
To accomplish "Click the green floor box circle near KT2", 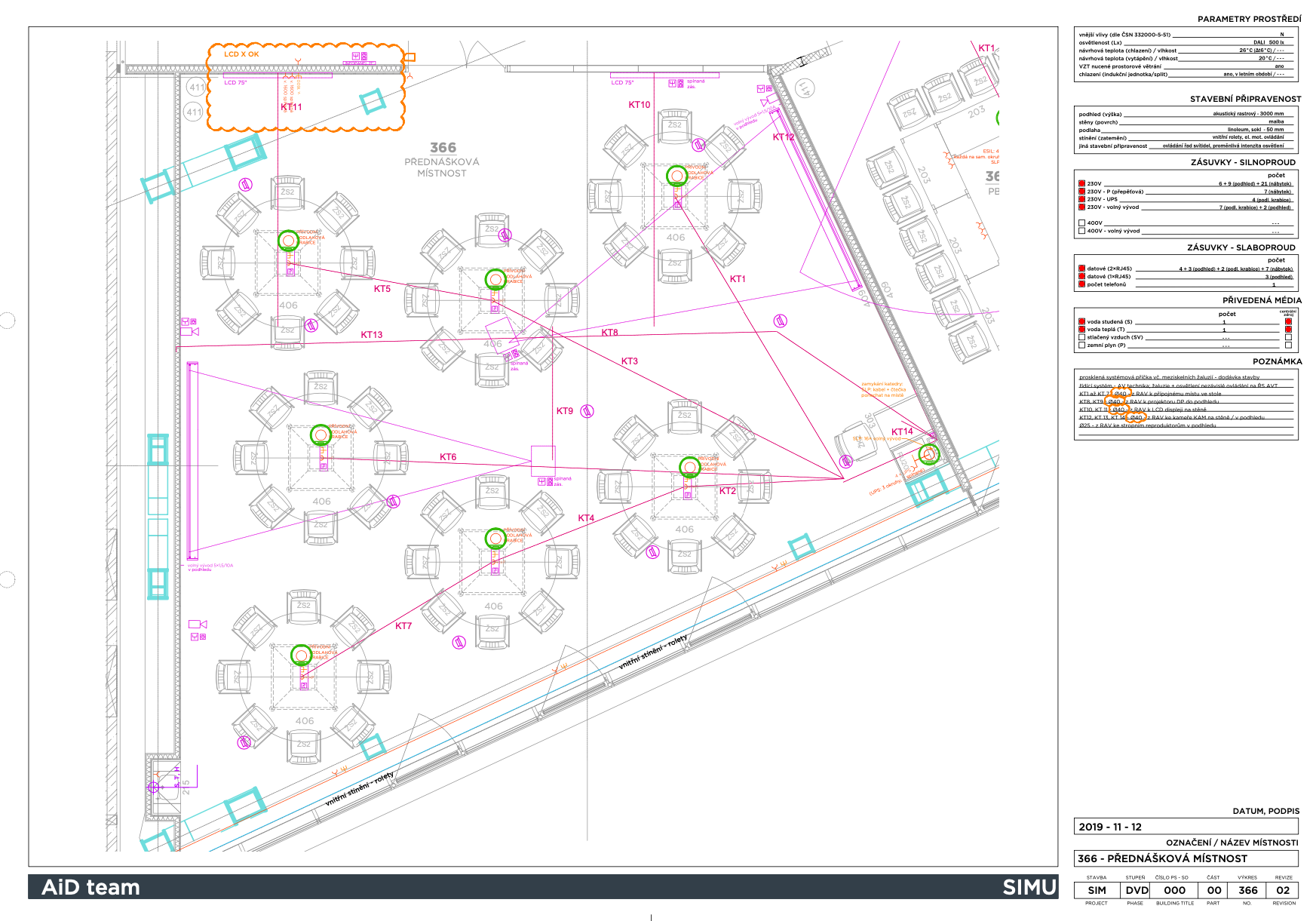I will (x=689, y=467).
